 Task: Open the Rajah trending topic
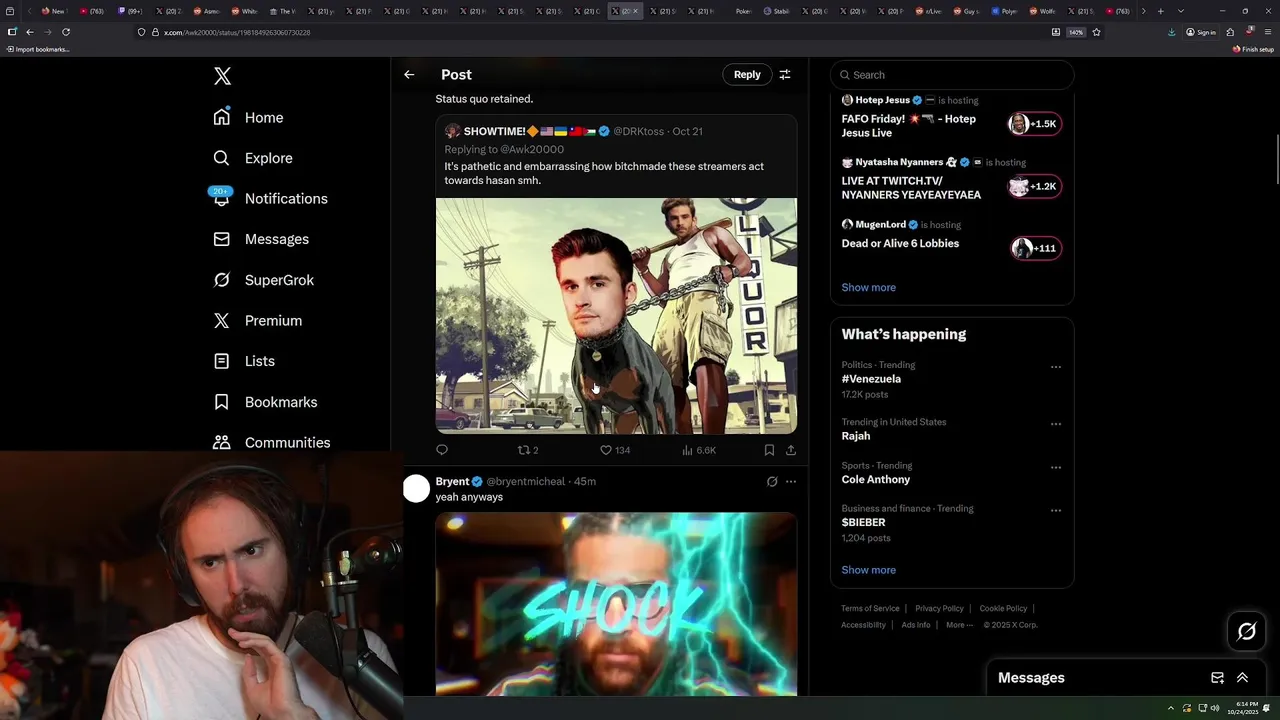click(x=856, y=436)
